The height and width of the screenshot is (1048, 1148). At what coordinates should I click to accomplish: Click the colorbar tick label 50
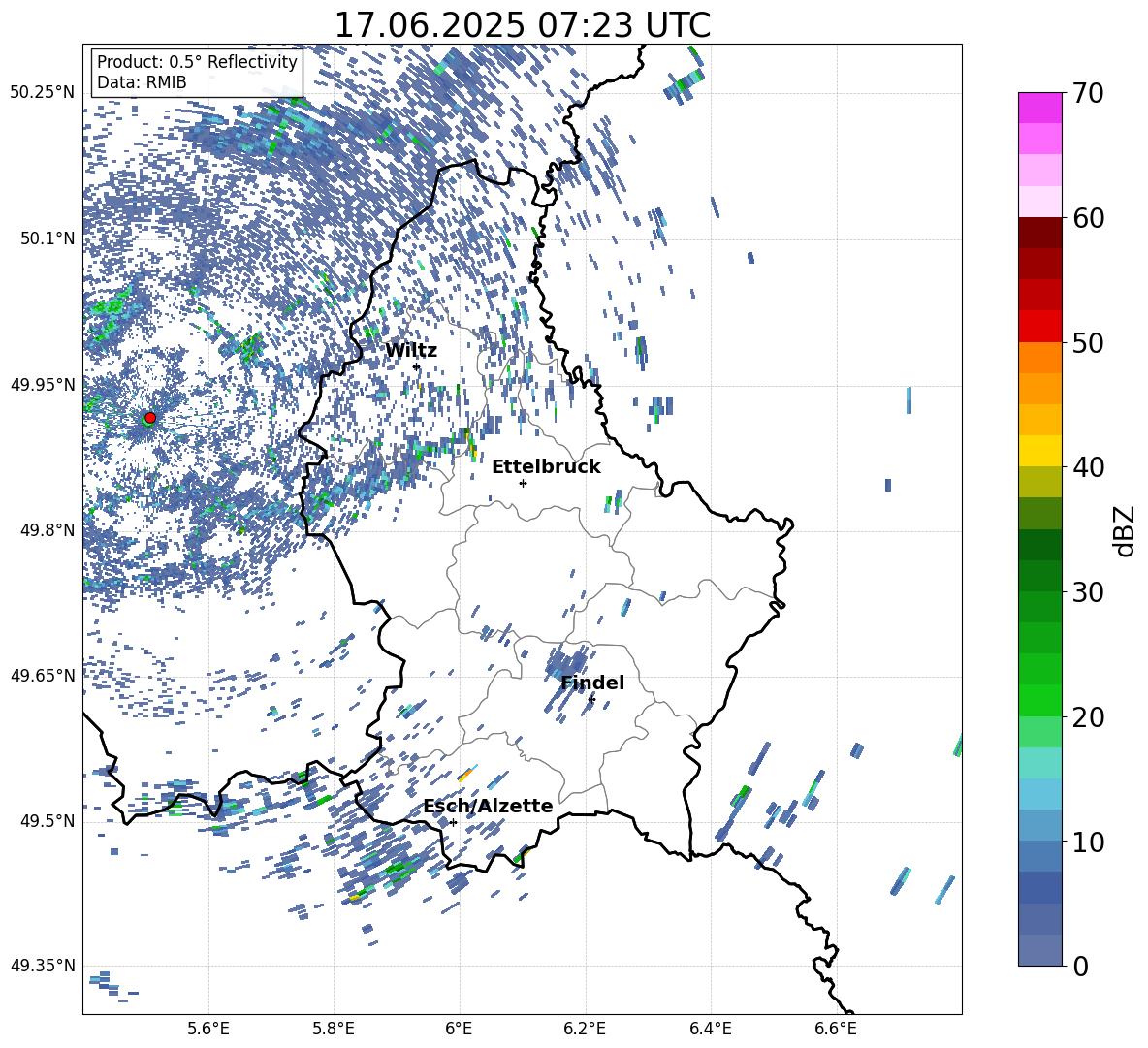pyautogui.click(x=1088, y=343)
